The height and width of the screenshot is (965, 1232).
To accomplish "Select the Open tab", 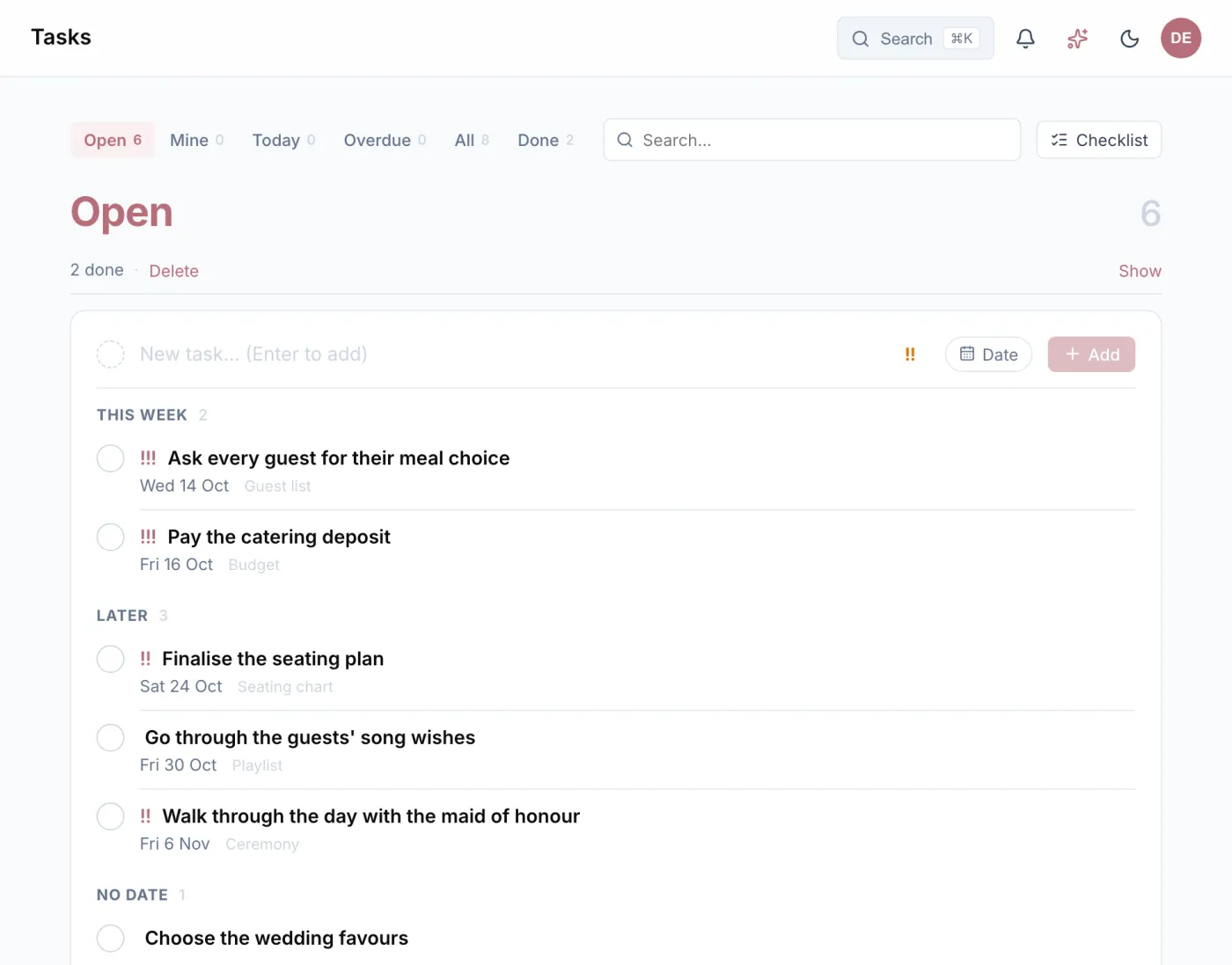I will click(x=113, y=140).
